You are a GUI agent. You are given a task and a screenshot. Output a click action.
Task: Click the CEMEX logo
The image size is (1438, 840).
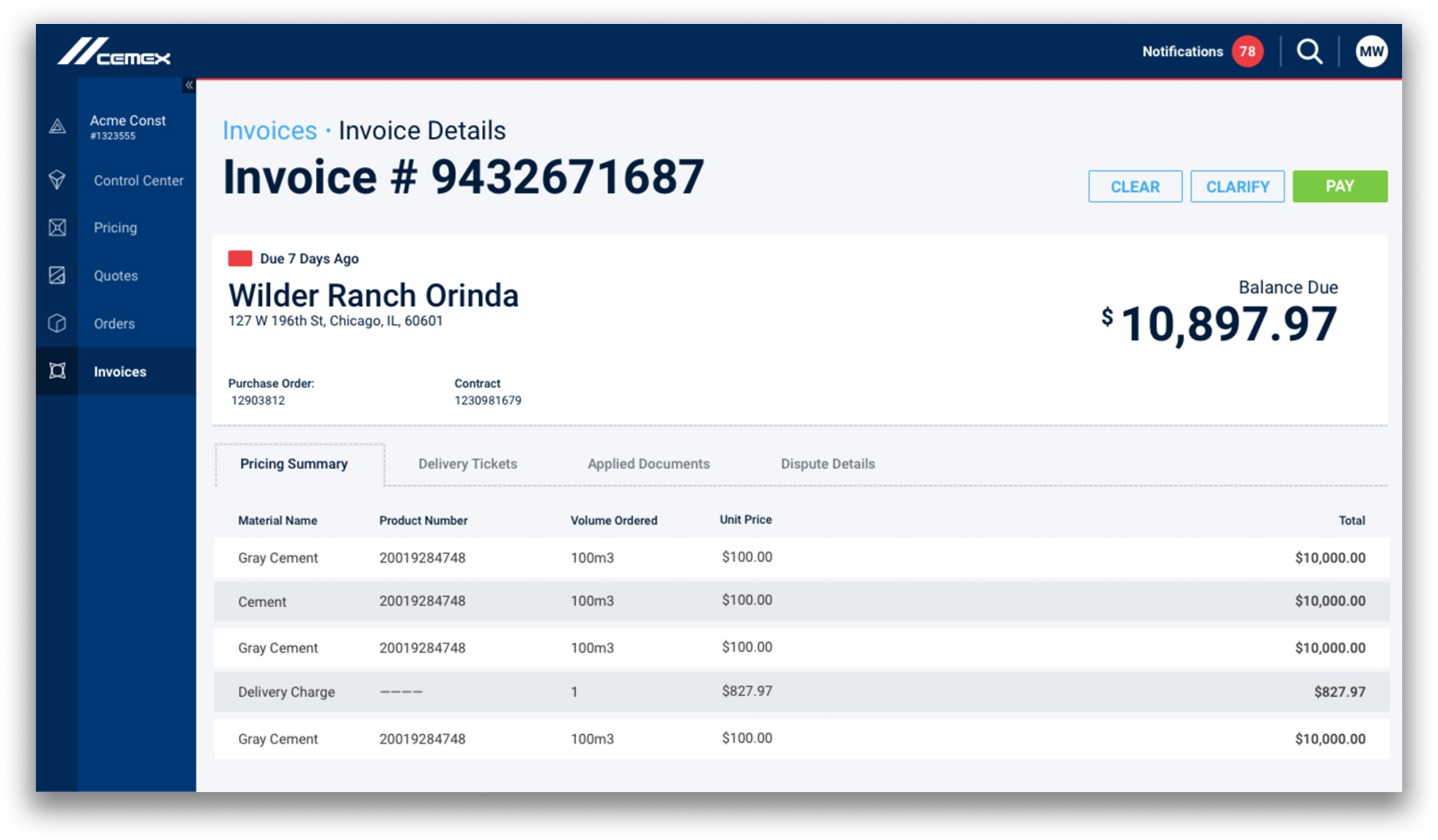[x=114, y=52]
